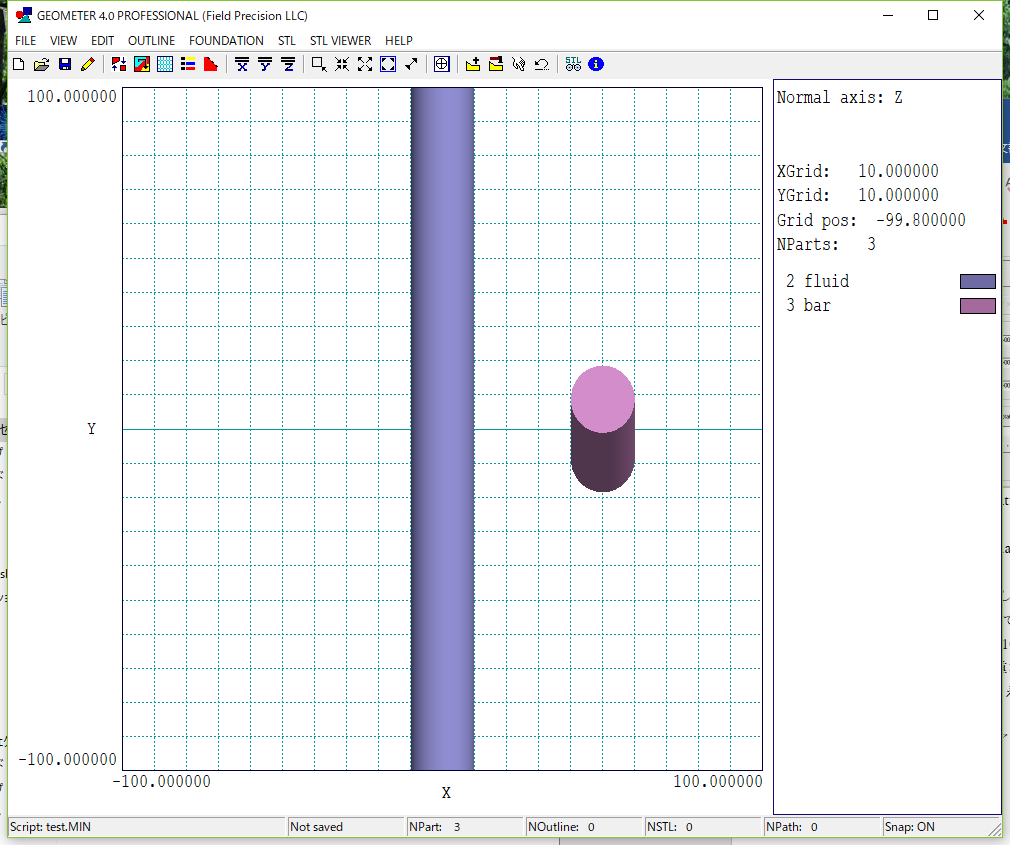The width and height of the screenshot is (1010, 845).
Task: Click the 'Normal axis: Z' label
Action: pyautogui.click(x=839, y=98)
